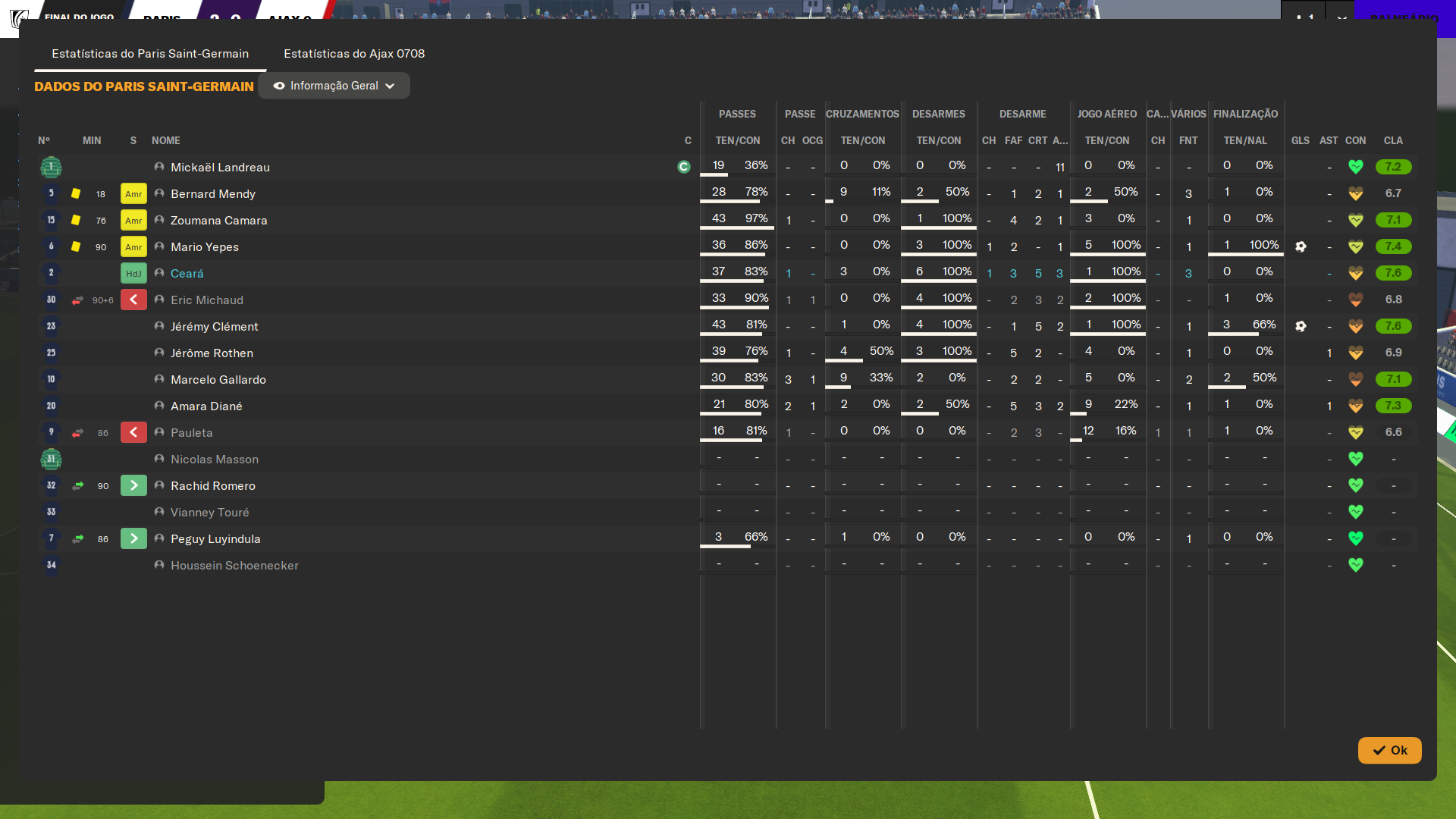1456x819 pixels.
Task: Click Pauleta's condition heart icon
Action: [1355, 432]
